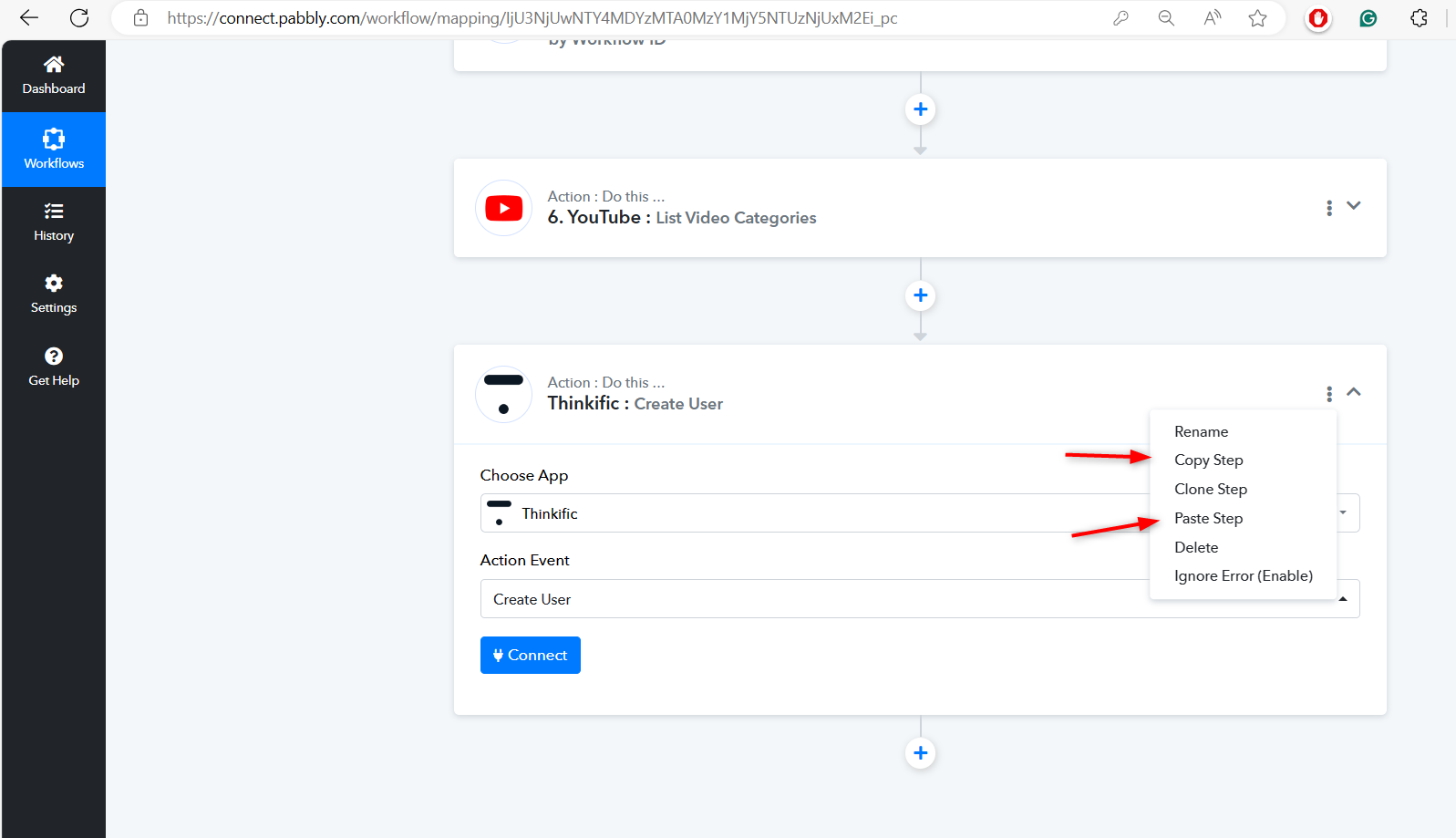
Task: Add a step below Thinkific action
Action: point(920,753)
